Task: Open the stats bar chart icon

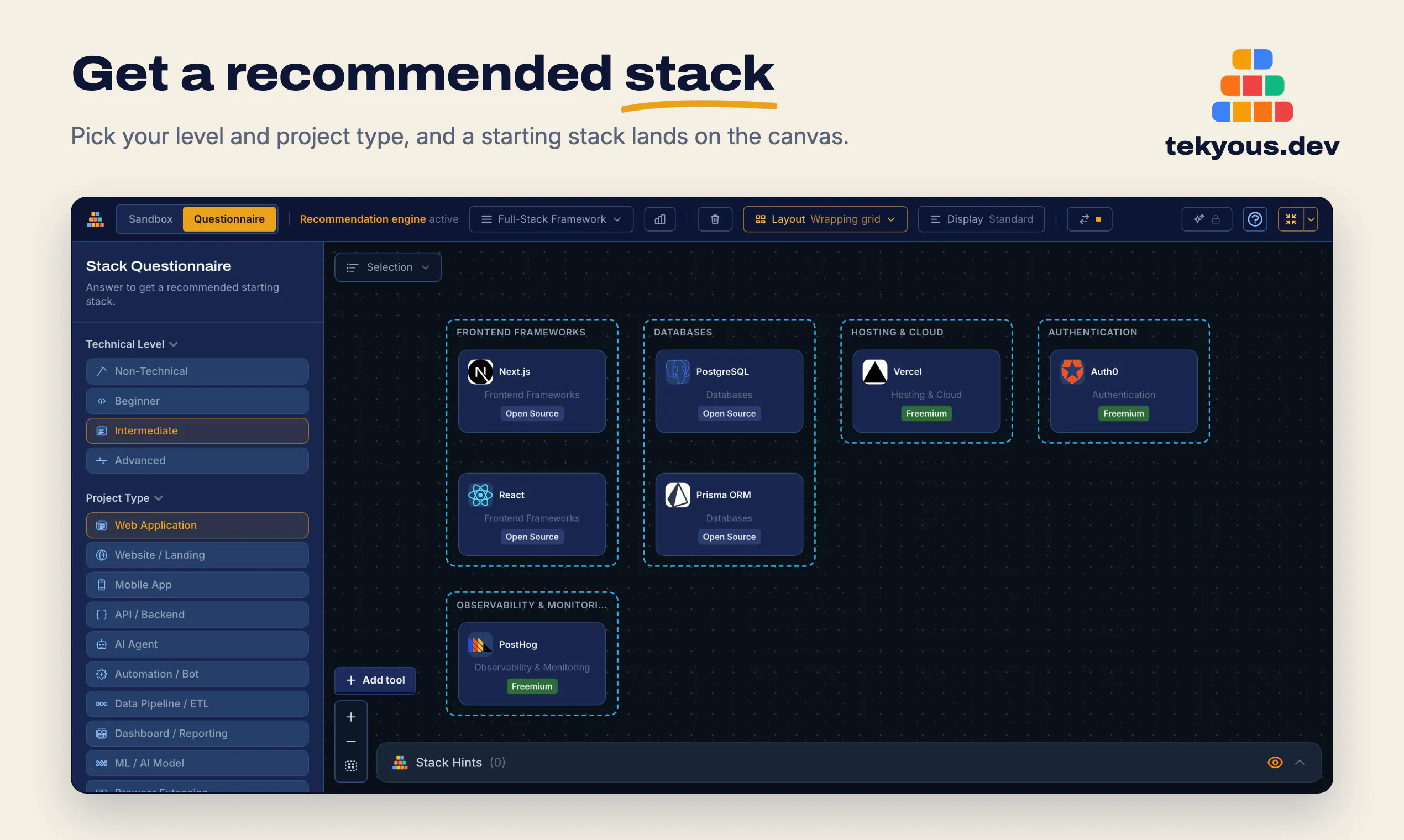Action: pyautogui.click(x=659, y=219)
